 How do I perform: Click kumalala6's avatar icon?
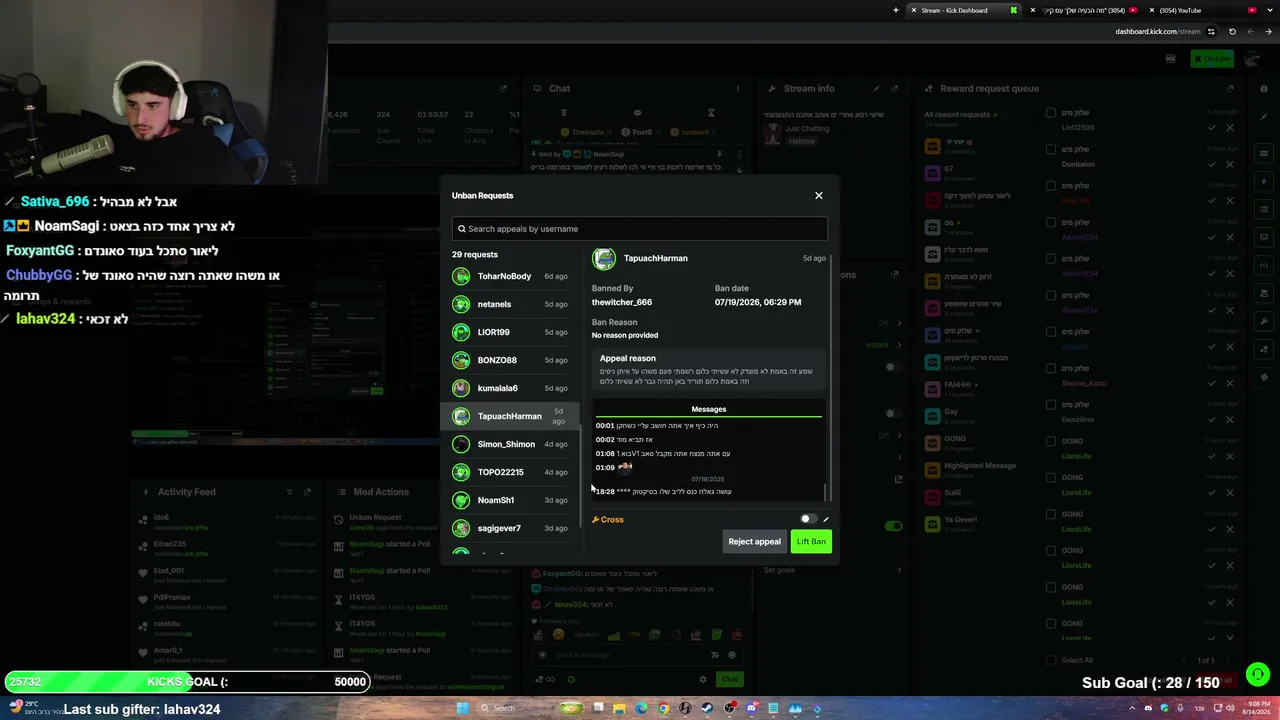point(461,388)
